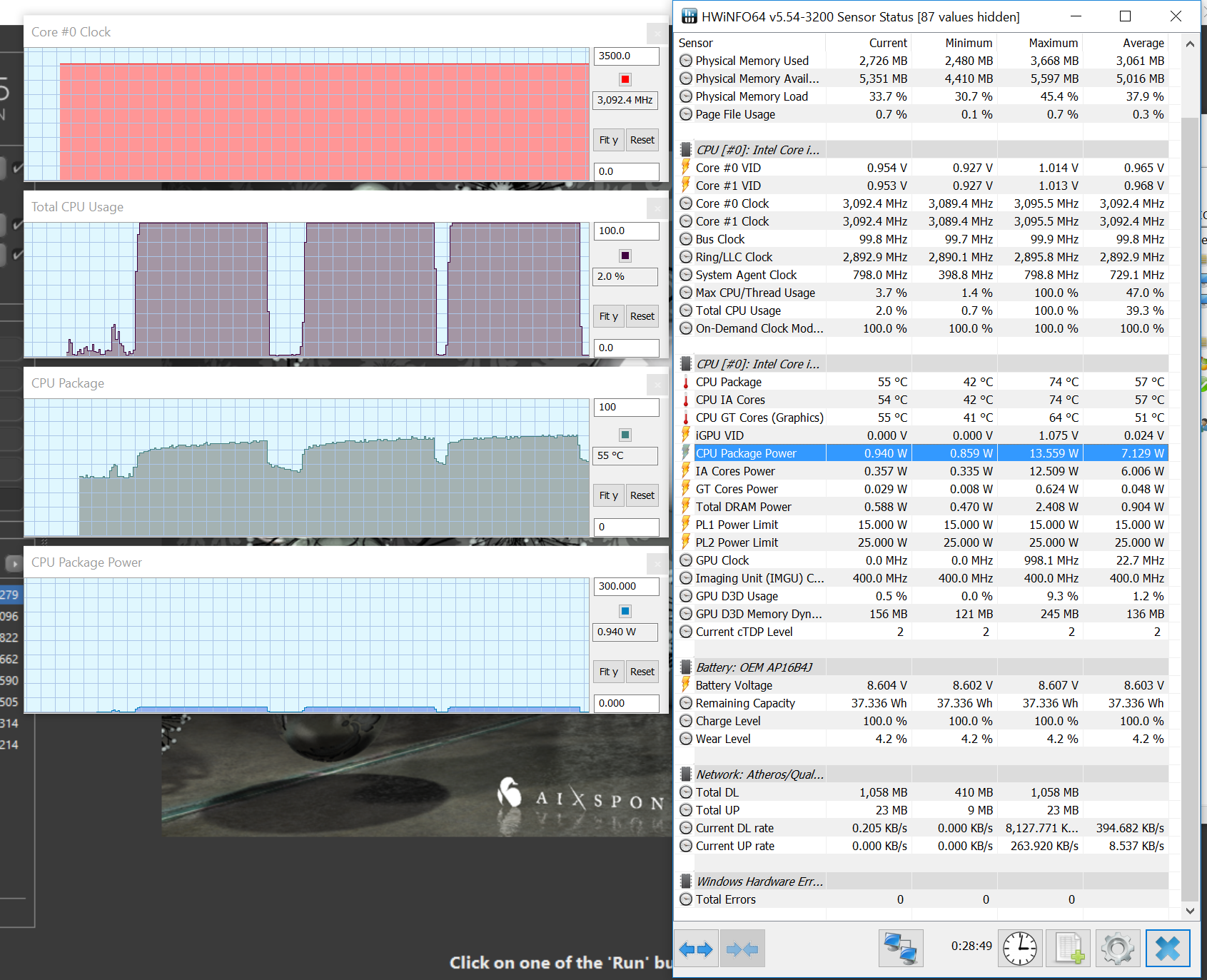This screenshot has width=1207, height=980.
Task: Click the collapse columns arrows icon in HWiNFO
Action: click(x=742, y=949)
